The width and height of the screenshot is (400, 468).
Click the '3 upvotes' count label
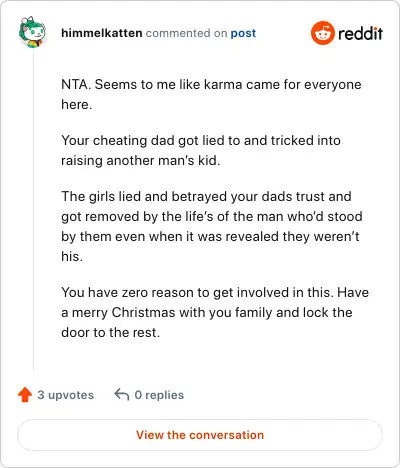pyautogui.click(x=66, y=395)
